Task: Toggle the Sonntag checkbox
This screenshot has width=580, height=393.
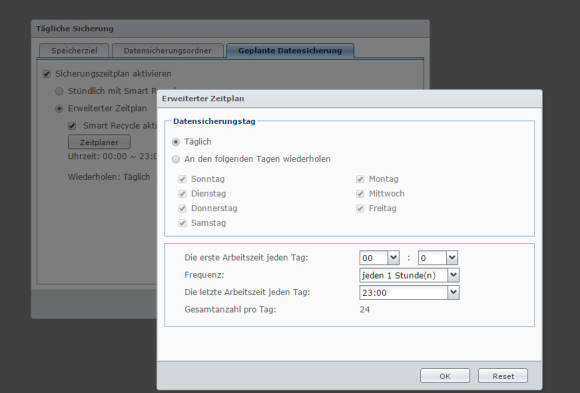Action: (182, 179)
